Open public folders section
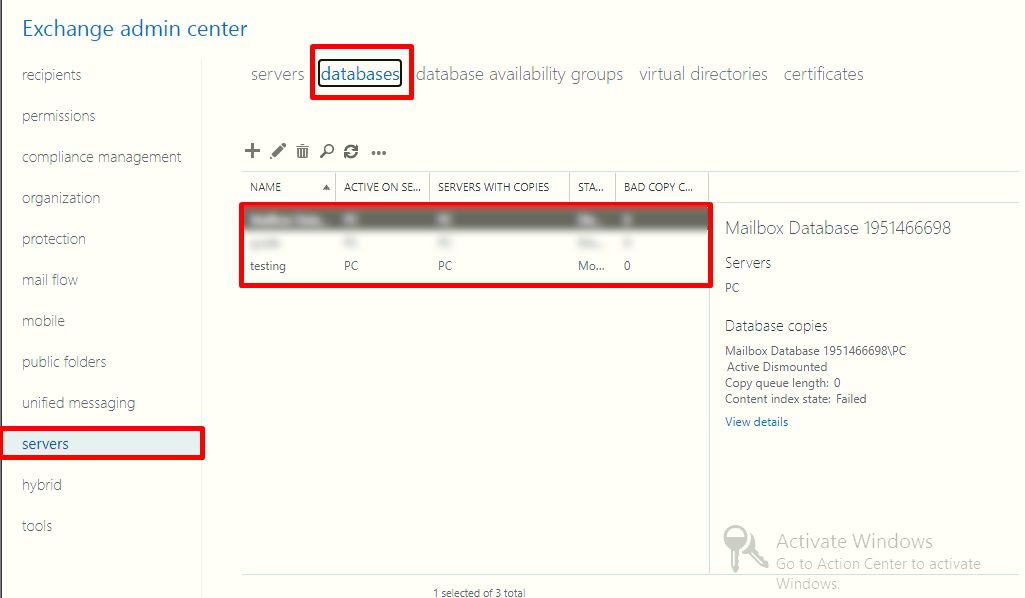Screen dimensions: 1025x598 (64, 361)
